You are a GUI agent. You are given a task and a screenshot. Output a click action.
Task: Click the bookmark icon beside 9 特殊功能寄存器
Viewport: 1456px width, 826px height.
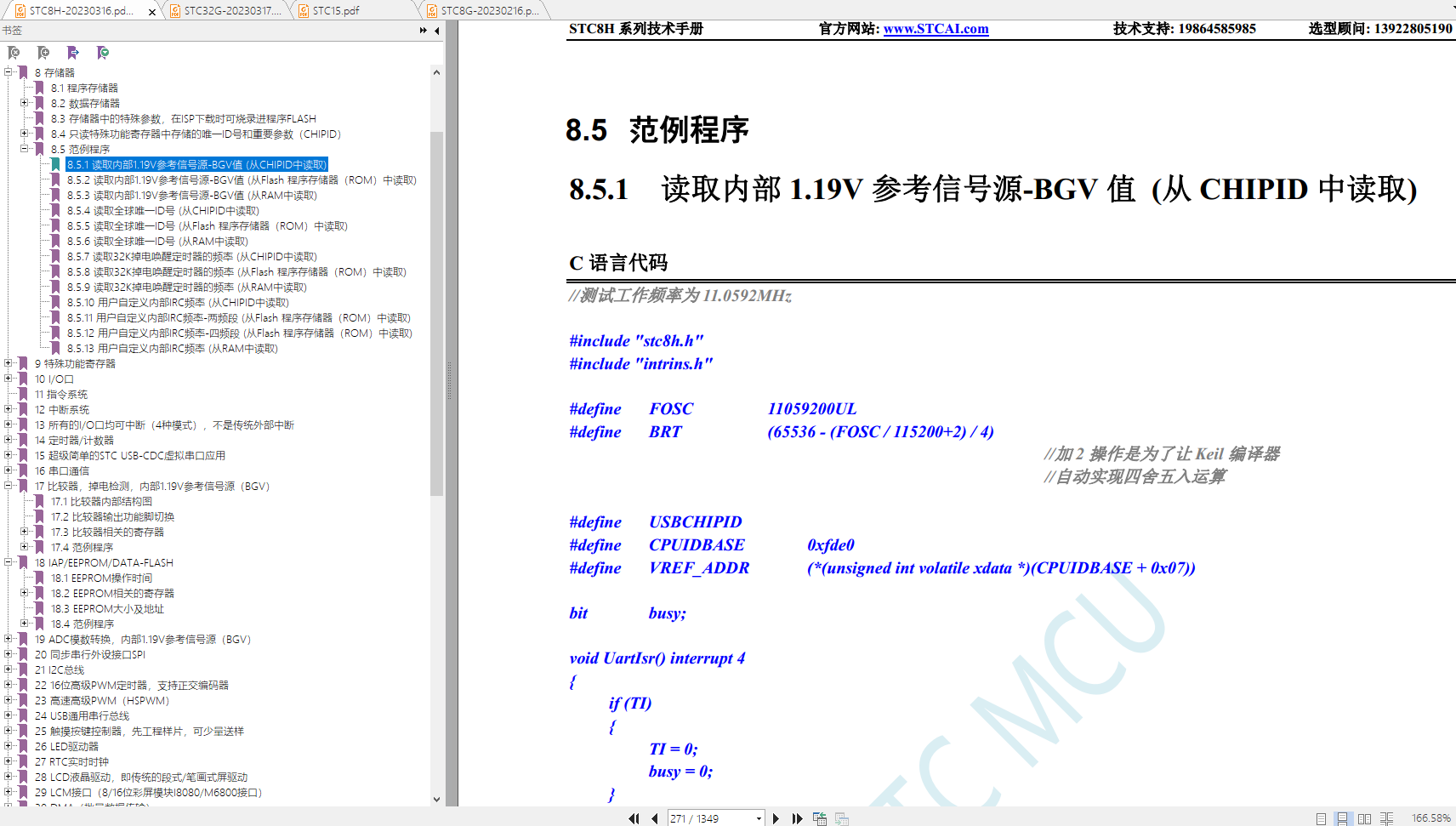tap(23, 363)
